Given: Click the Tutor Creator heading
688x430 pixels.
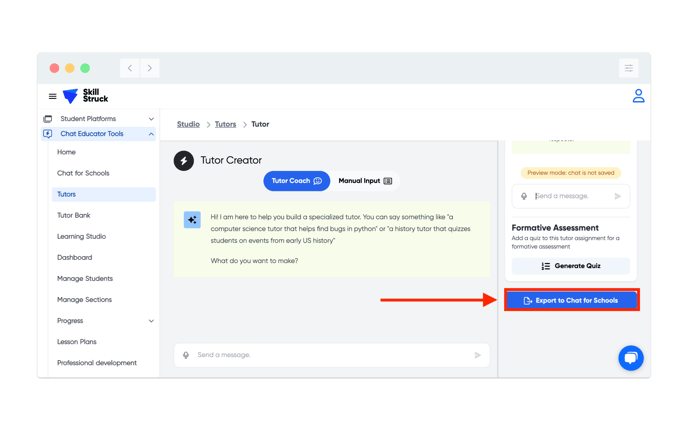Looking at the screenshot, I should [231, 161].
